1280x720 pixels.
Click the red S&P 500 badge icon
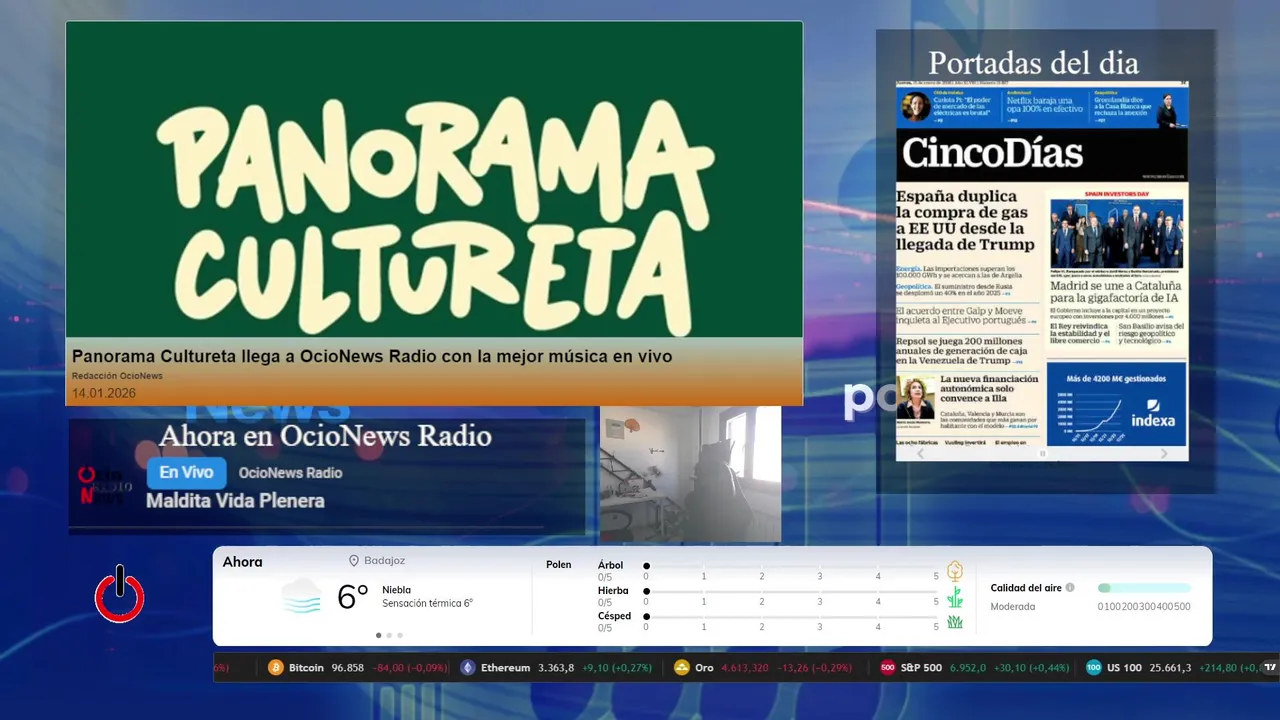[x=887, y=668]
